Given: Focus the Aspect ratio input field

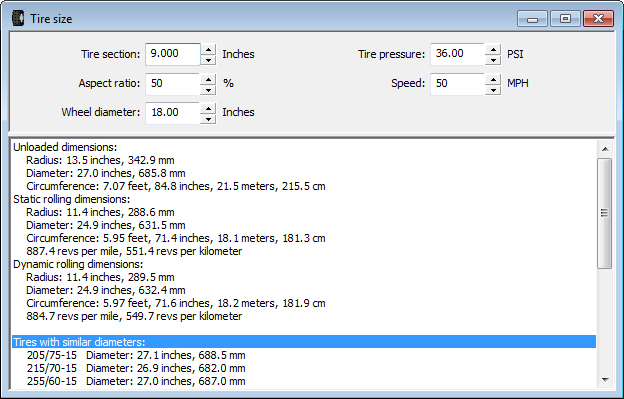Looking at the screenshot, I should [x=173, y=84].
